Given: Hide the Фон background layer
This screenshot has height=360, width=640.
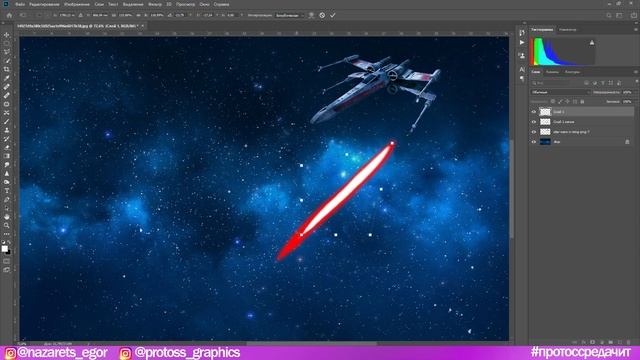Looking at the screenshot, I should 533,142.
